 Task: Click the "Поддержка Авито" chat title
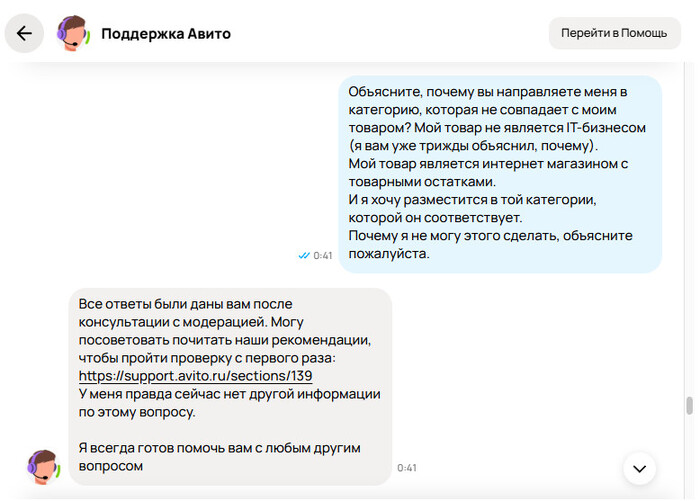click(166, 33)
